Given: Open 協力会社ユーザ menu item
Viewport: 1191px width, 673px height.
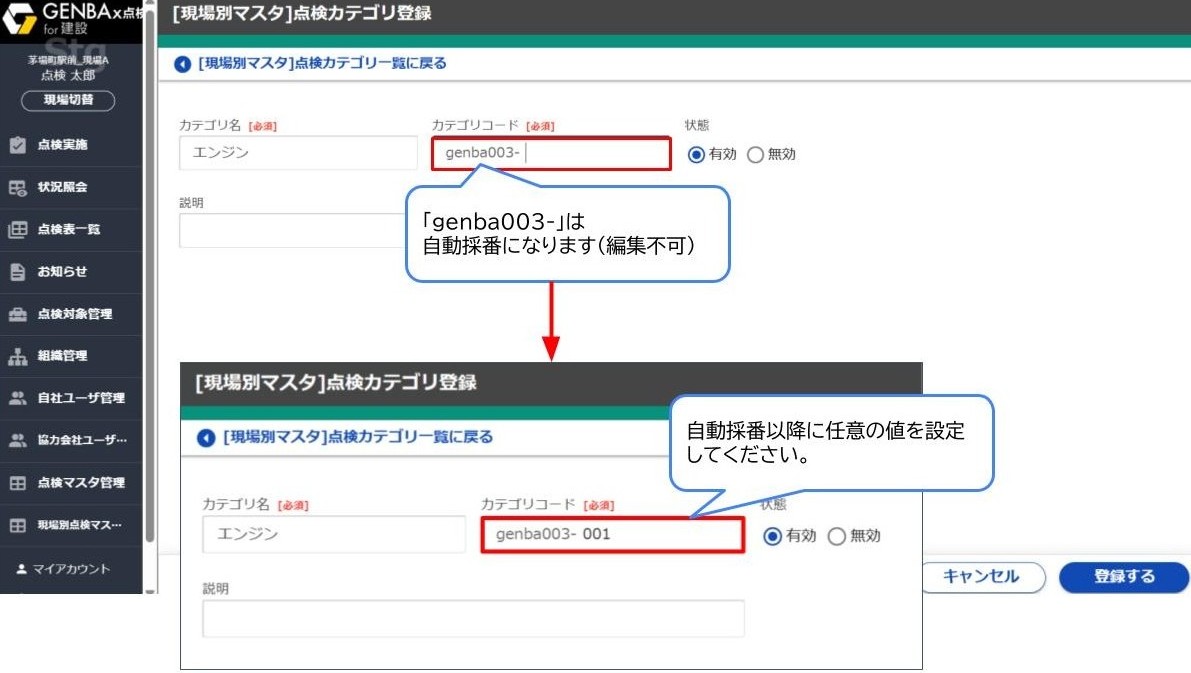Looking at the screenshot, I should pyautogui.click(x=81, y=440).
